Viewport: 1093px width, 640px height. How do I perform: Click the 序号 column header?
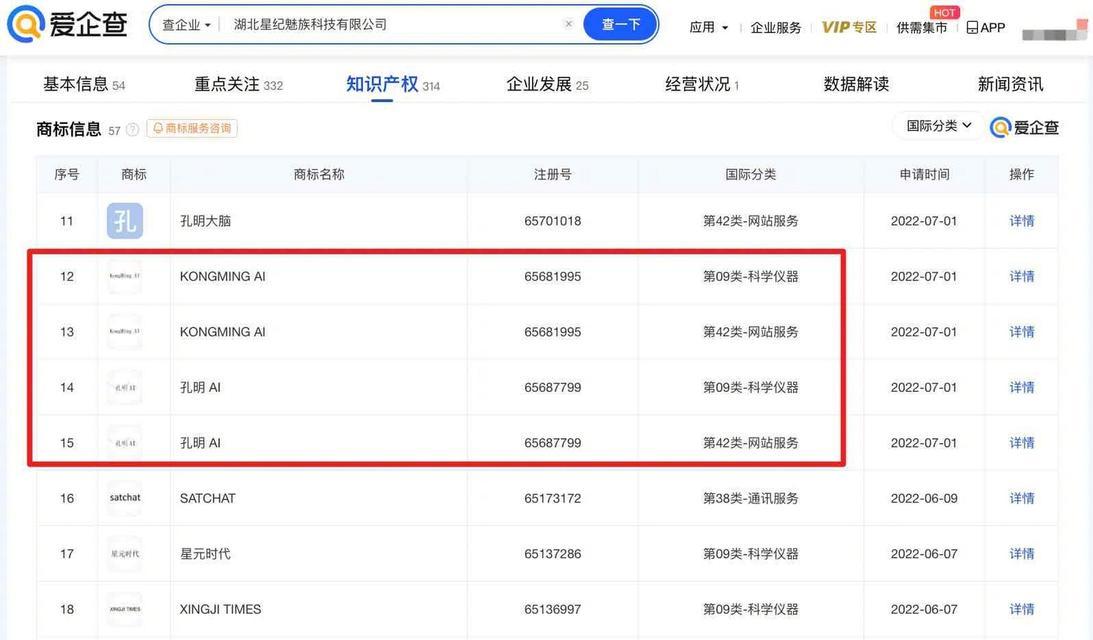[x=67, y=174]
